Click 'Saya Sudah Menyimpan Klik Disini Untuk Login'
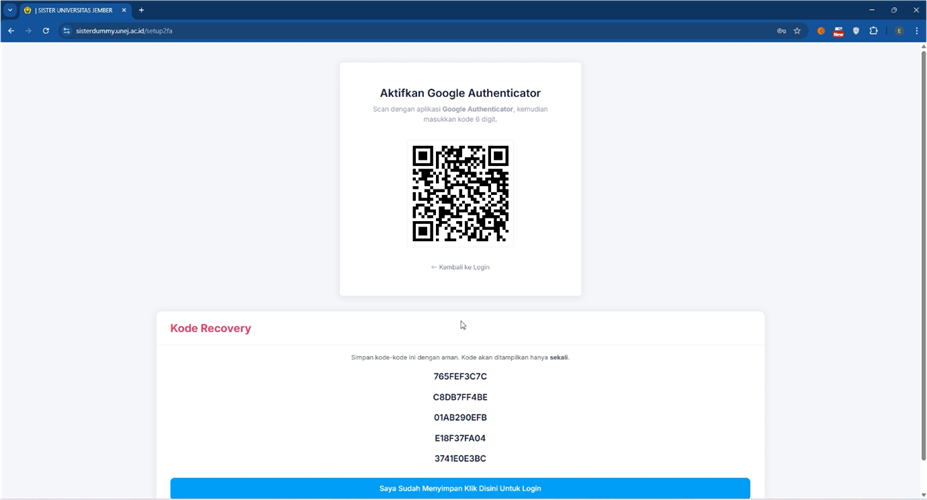The height and width of the screenshot is (500, 927). (x=460, y=488)
